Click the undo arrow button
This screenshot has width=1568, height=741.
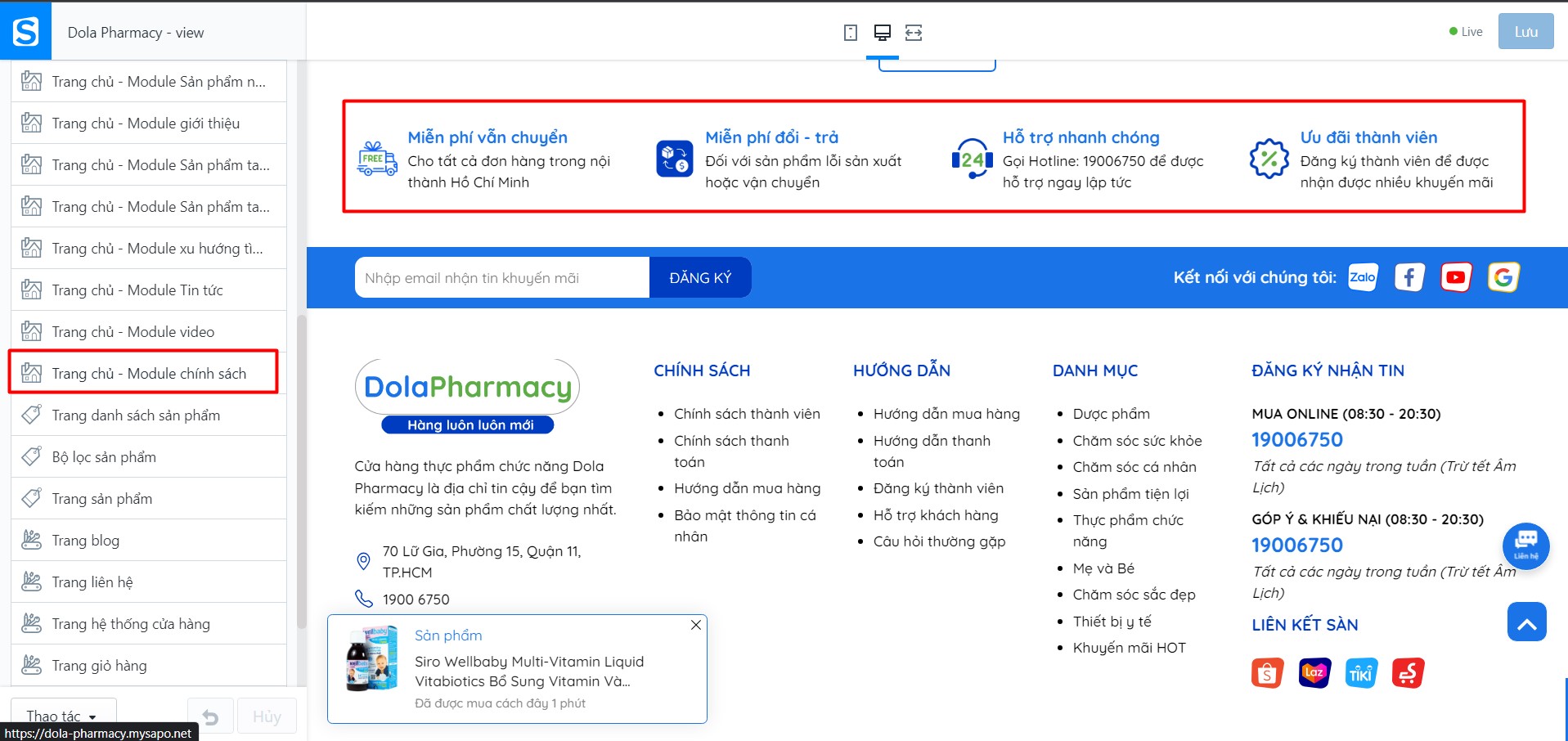[211, 716]
